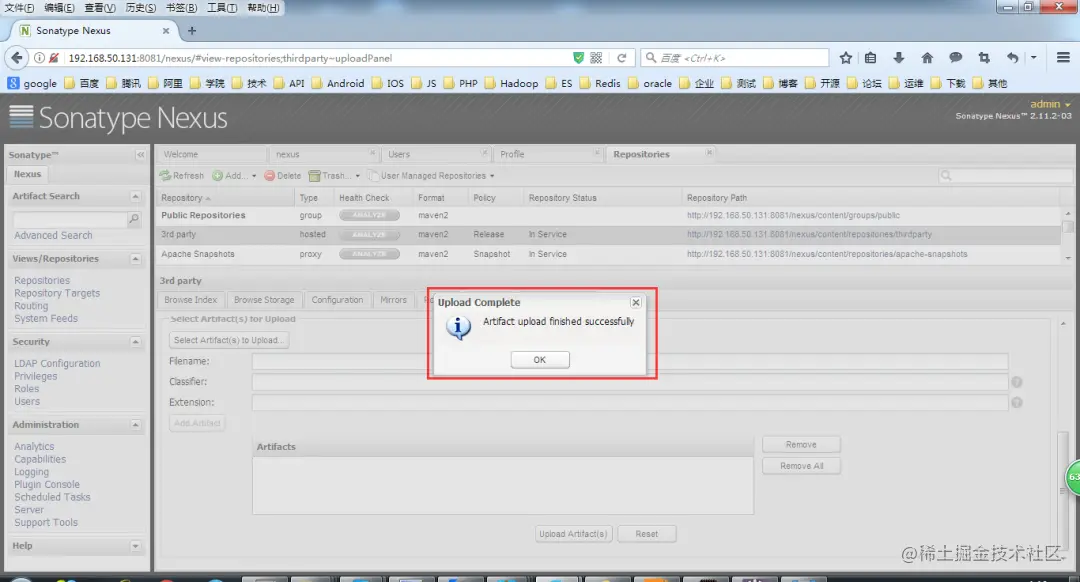The height and width of the screenshot is (582, 1080).
Task: Open the 文件(F) menu
Action: pos(19,8)
